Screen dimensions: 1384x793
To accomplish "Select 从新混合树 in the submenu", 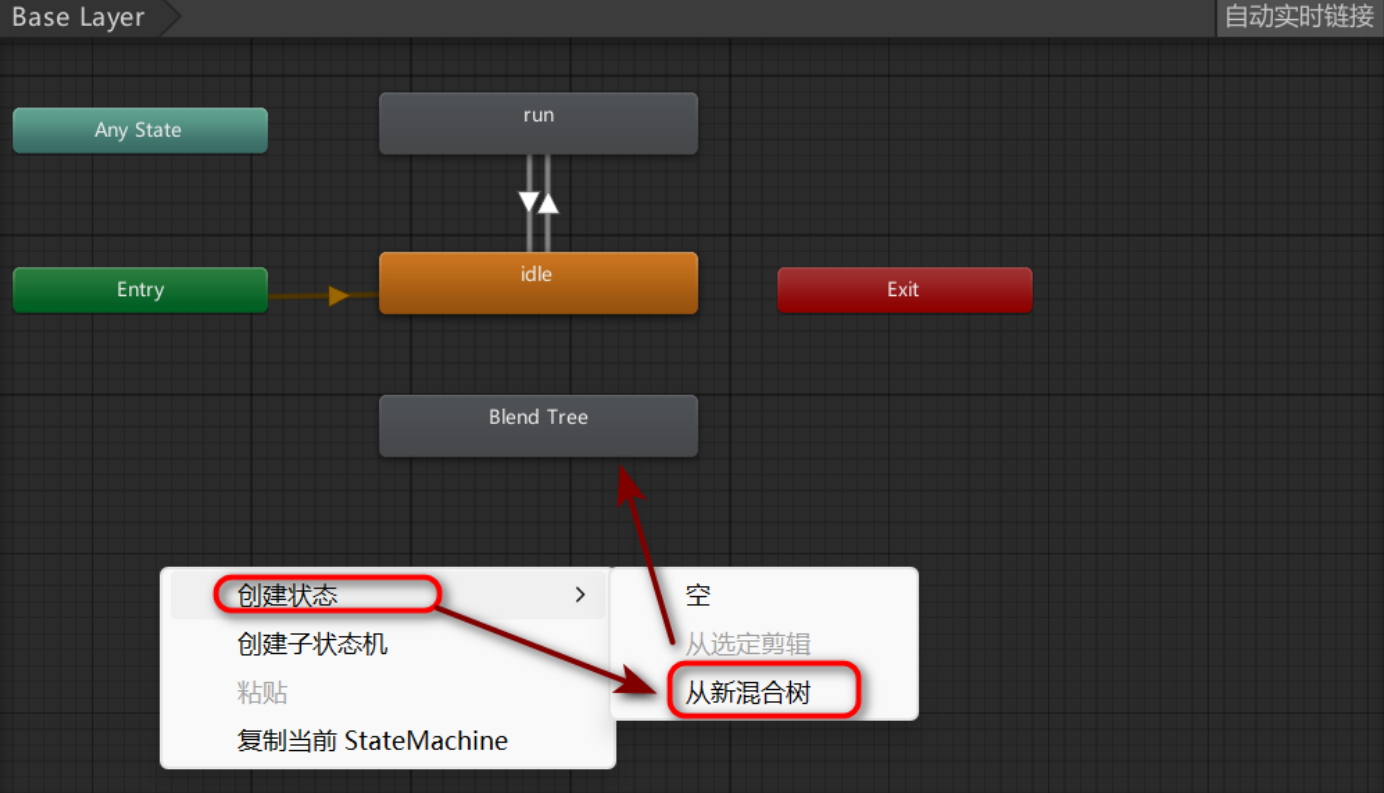I will [764, 692].
